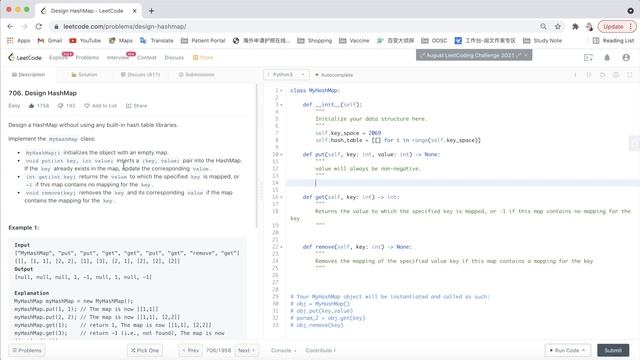Open editor settings gear icon
The image size is (640, 360).
(616, 75)
